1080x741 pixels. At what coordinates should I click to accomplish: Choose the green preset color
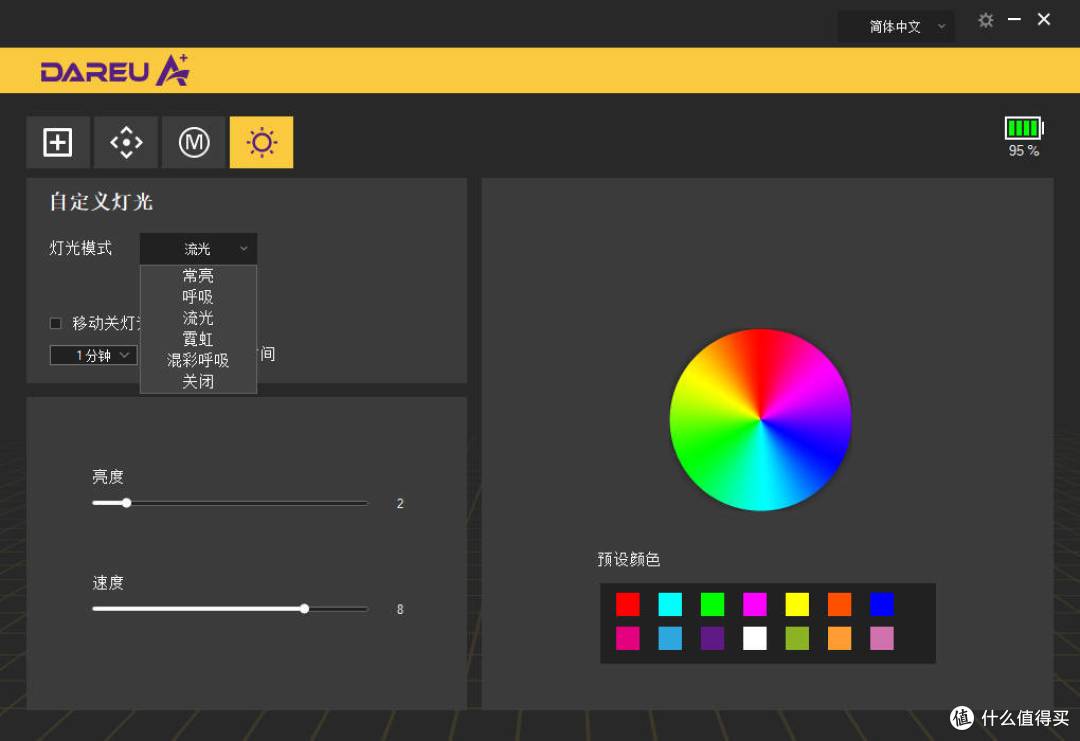(x=712, y=604)
